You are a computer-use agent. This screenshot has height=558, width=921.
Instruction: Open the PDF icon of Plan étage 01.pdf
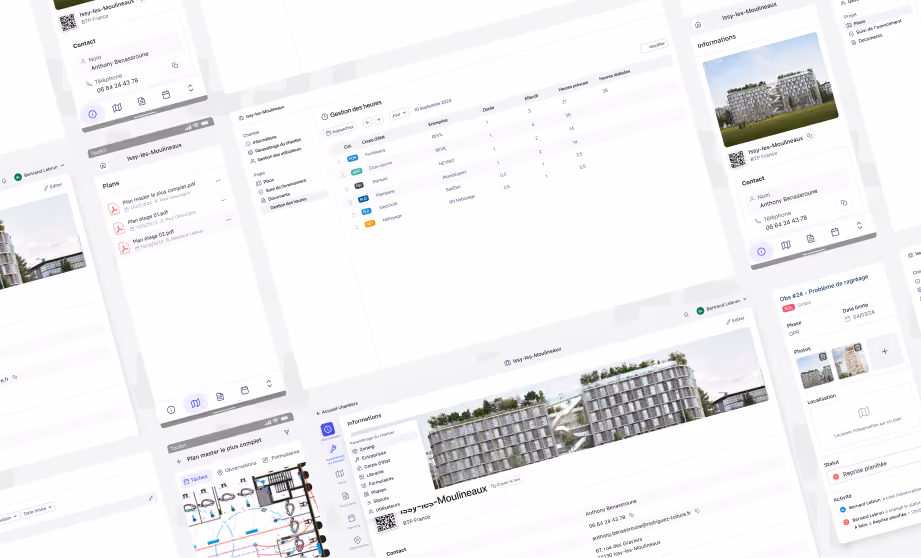(x=119, y=228)
